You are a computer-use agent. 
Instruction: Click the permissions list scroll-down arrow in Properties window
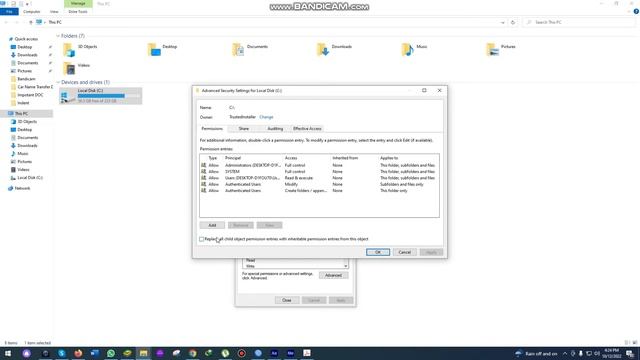pyautogui.click(x=346, y=266)
